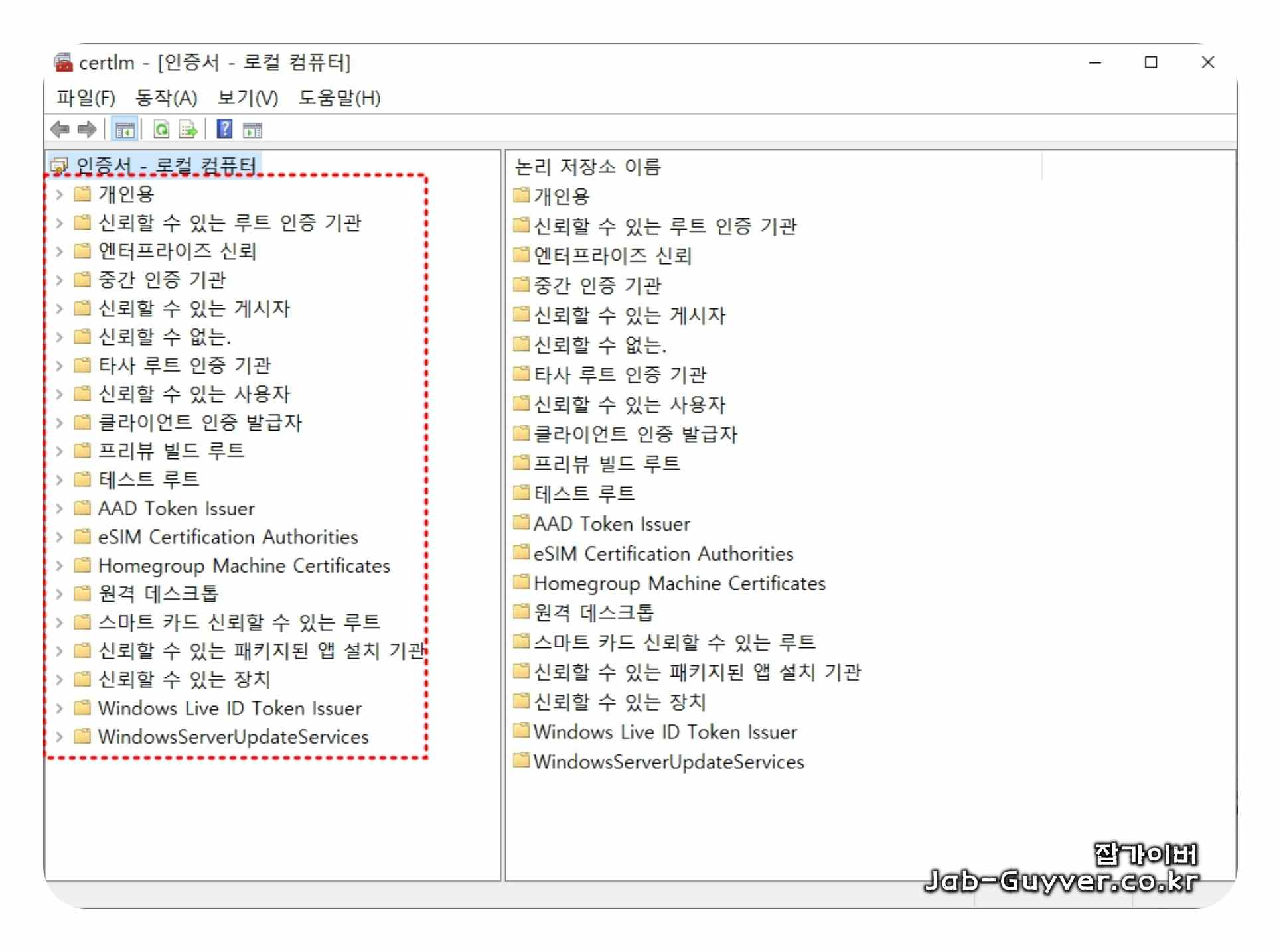
Task: Open the 파일(F) menu
Action: 86,98
